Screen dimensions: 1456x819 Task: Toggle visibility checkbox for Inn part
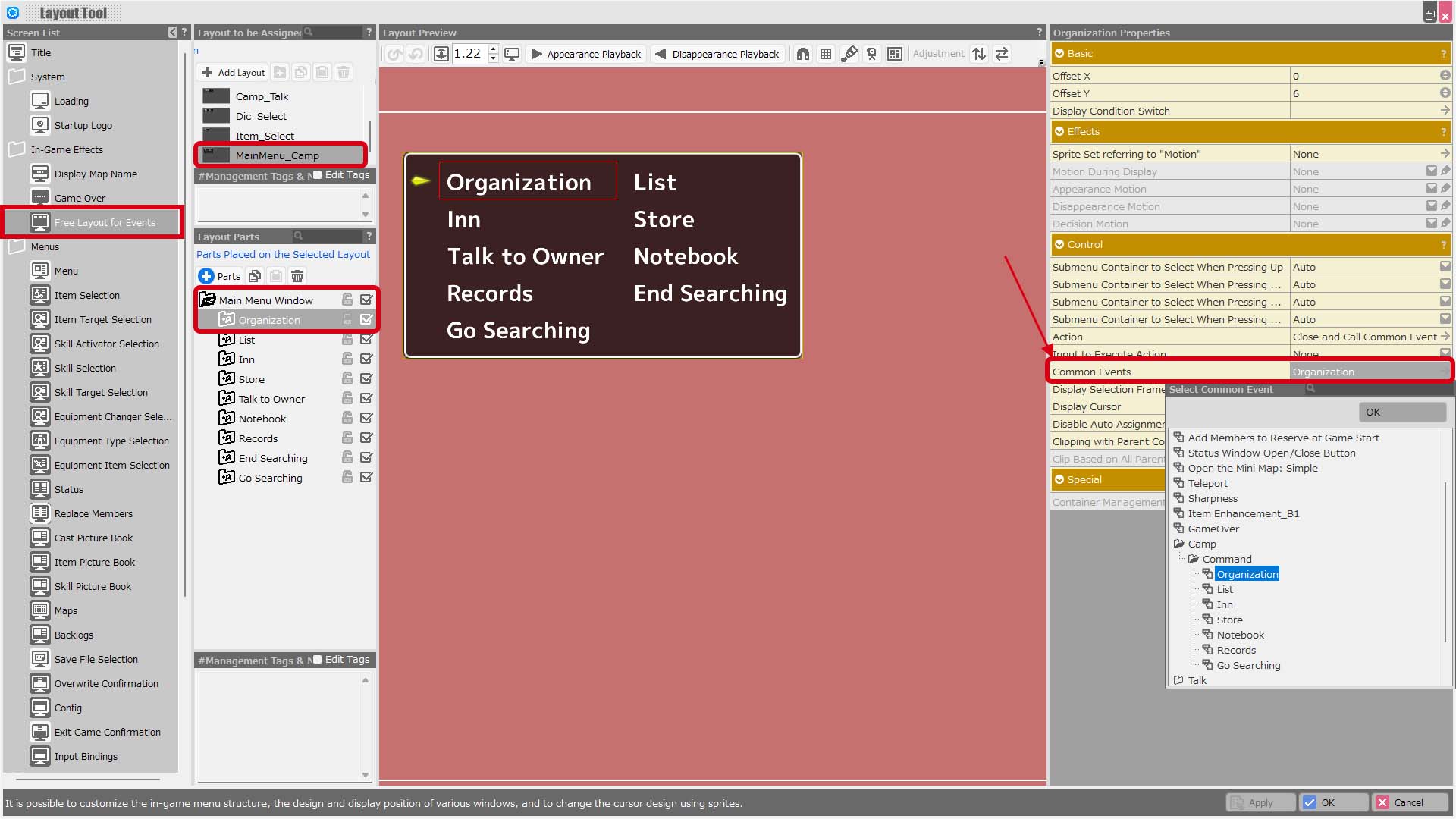(x=366, y=359)
